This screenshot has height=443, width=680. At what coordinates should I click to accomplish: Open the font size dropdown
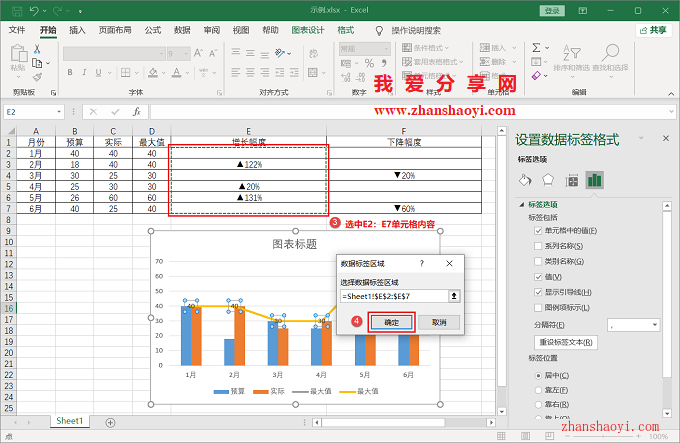[x=186, y=54]
